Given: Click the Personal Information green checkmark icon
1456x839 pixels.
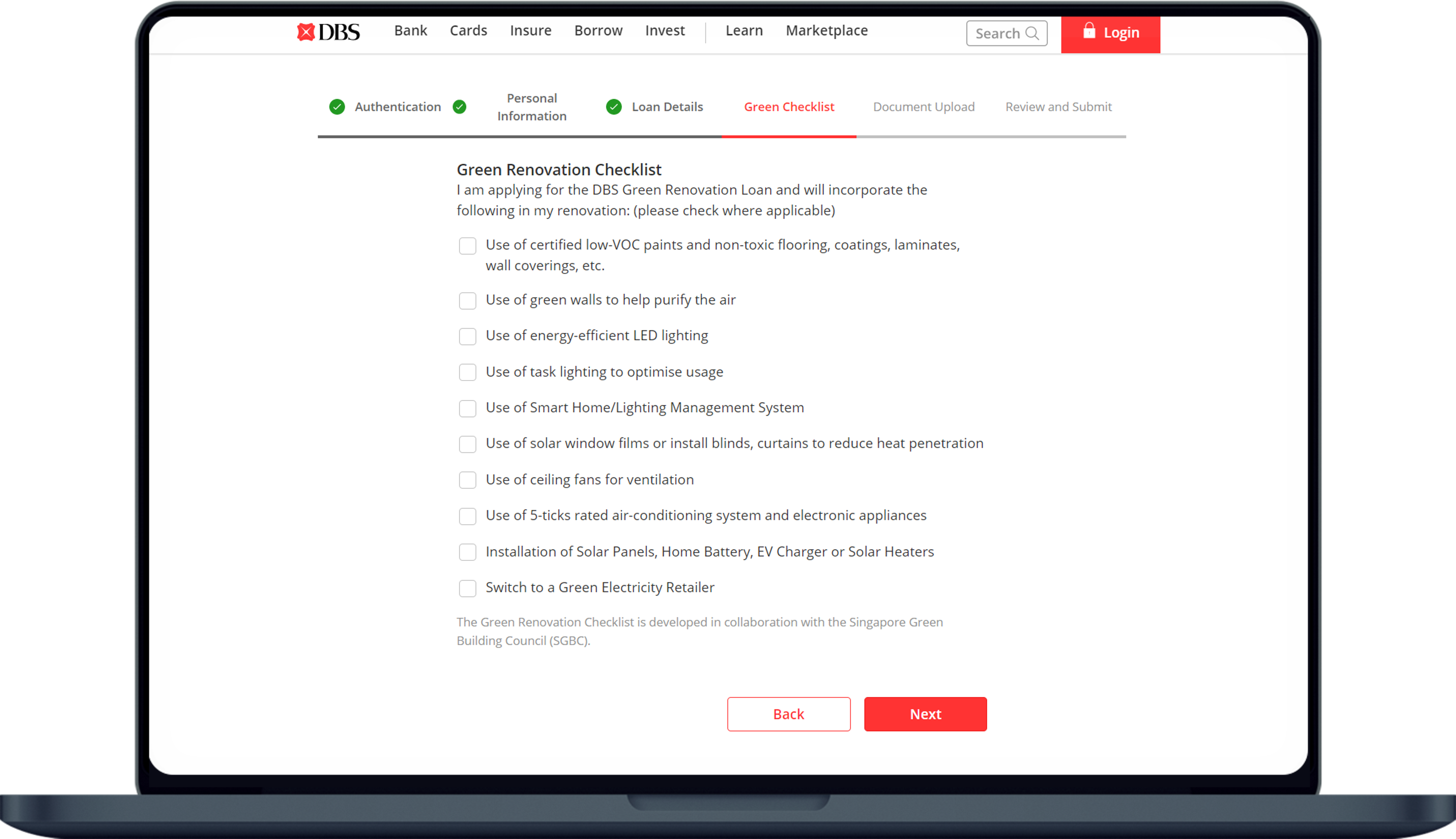Looking at the screenshot, I should [x=460, y=107].
